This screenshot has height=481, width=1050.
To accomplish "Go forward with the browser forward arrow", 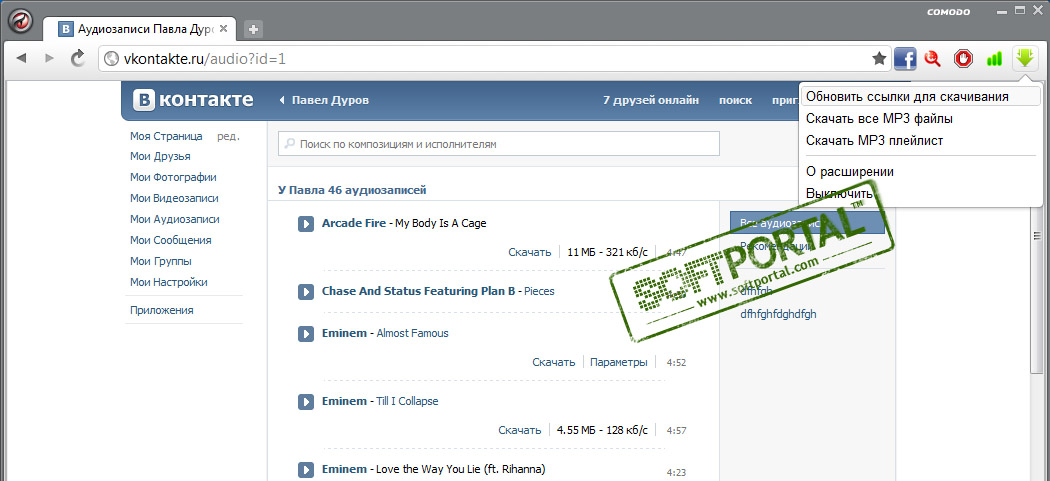I will tap(50, 58).
